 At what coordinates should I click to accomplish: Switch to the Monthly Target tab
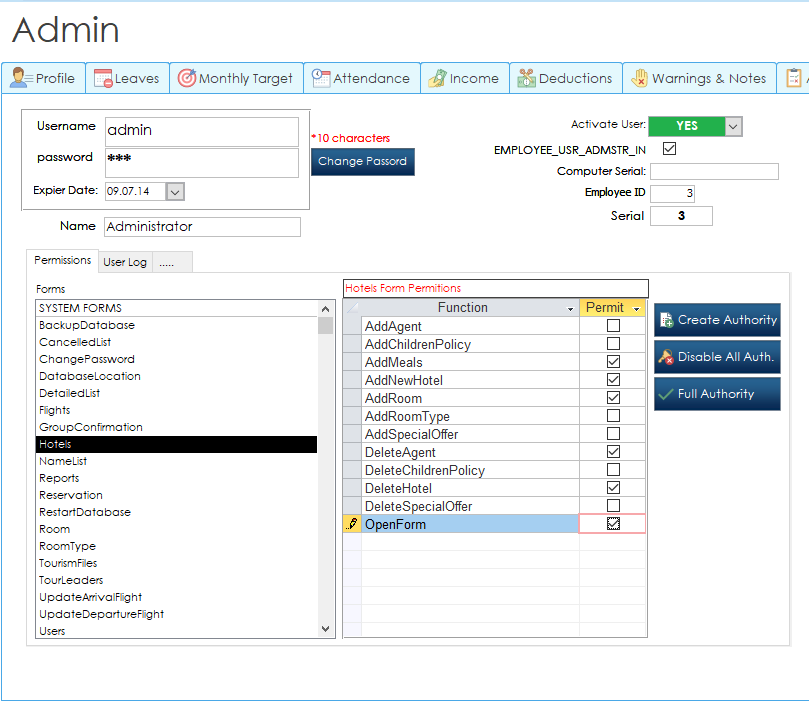tap(236, 78)
